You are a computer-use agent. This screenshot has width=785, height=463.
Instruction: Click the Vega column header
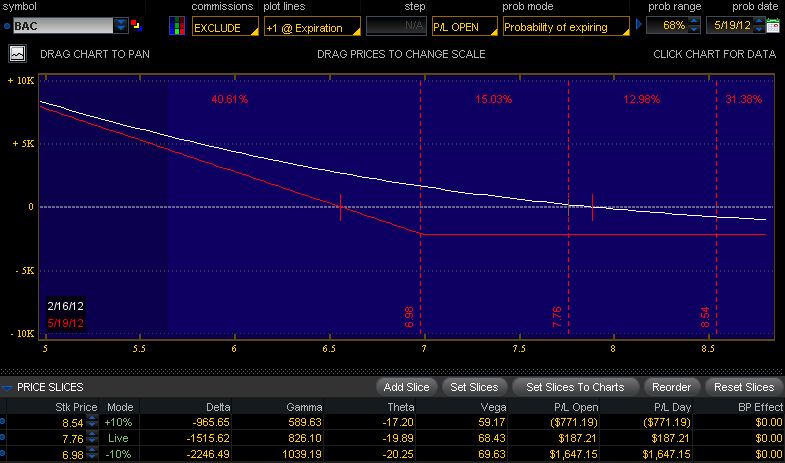493,407
